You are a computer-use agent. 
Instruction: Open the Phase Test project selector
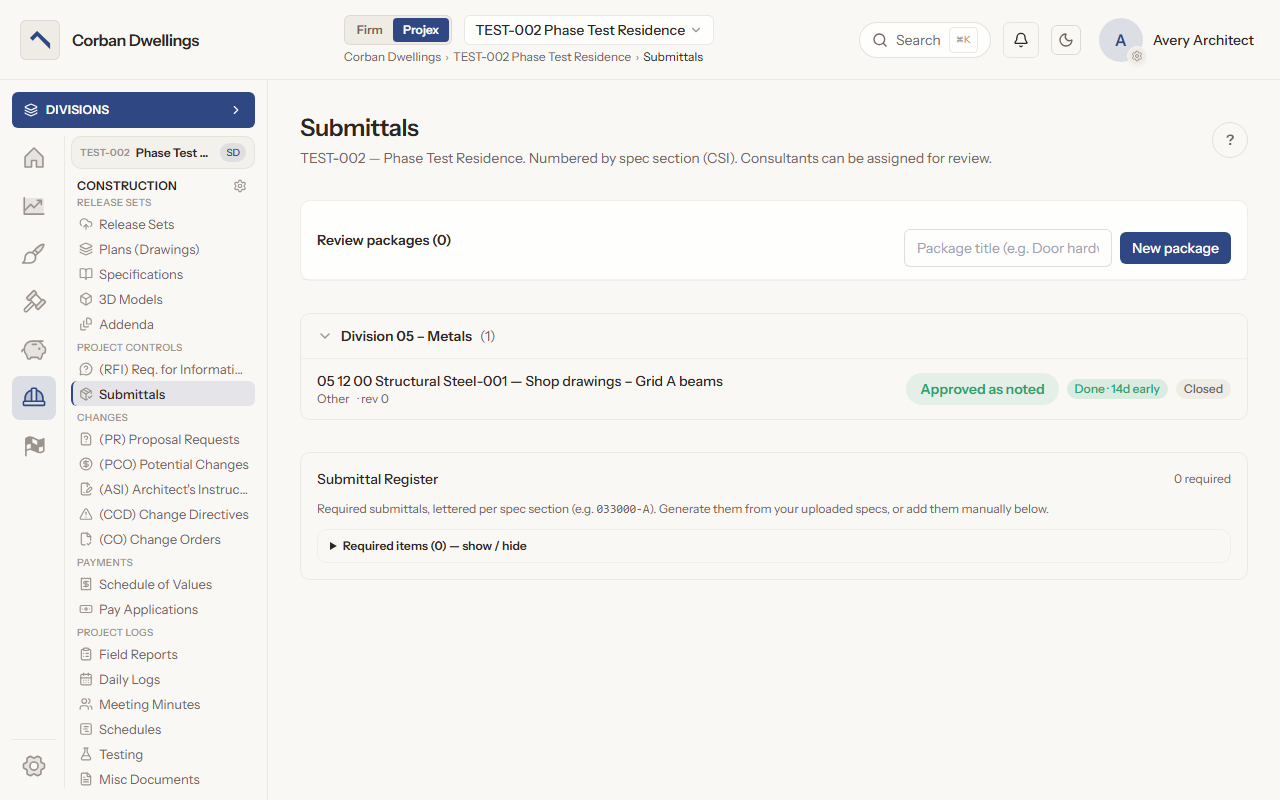(x=162, y=153)
